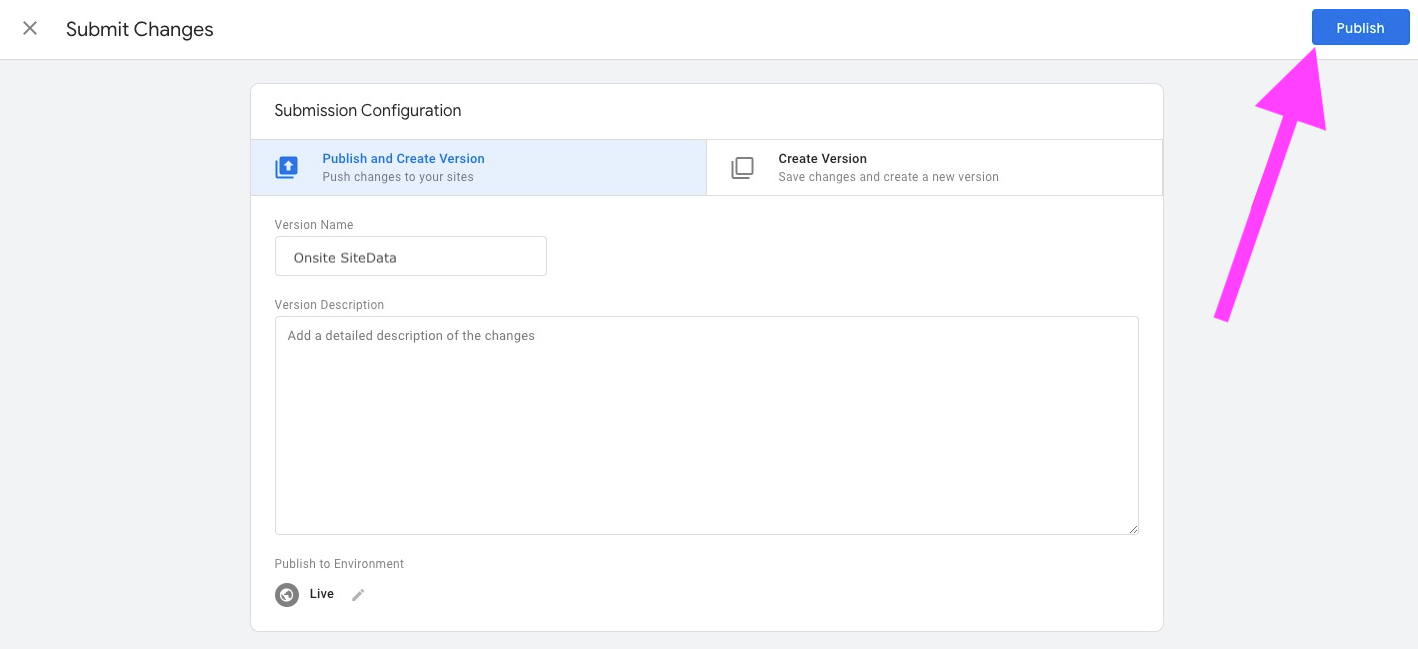Click inside the Version Description text area
This screenshot has width=1418, height=649.
(706, 430)
